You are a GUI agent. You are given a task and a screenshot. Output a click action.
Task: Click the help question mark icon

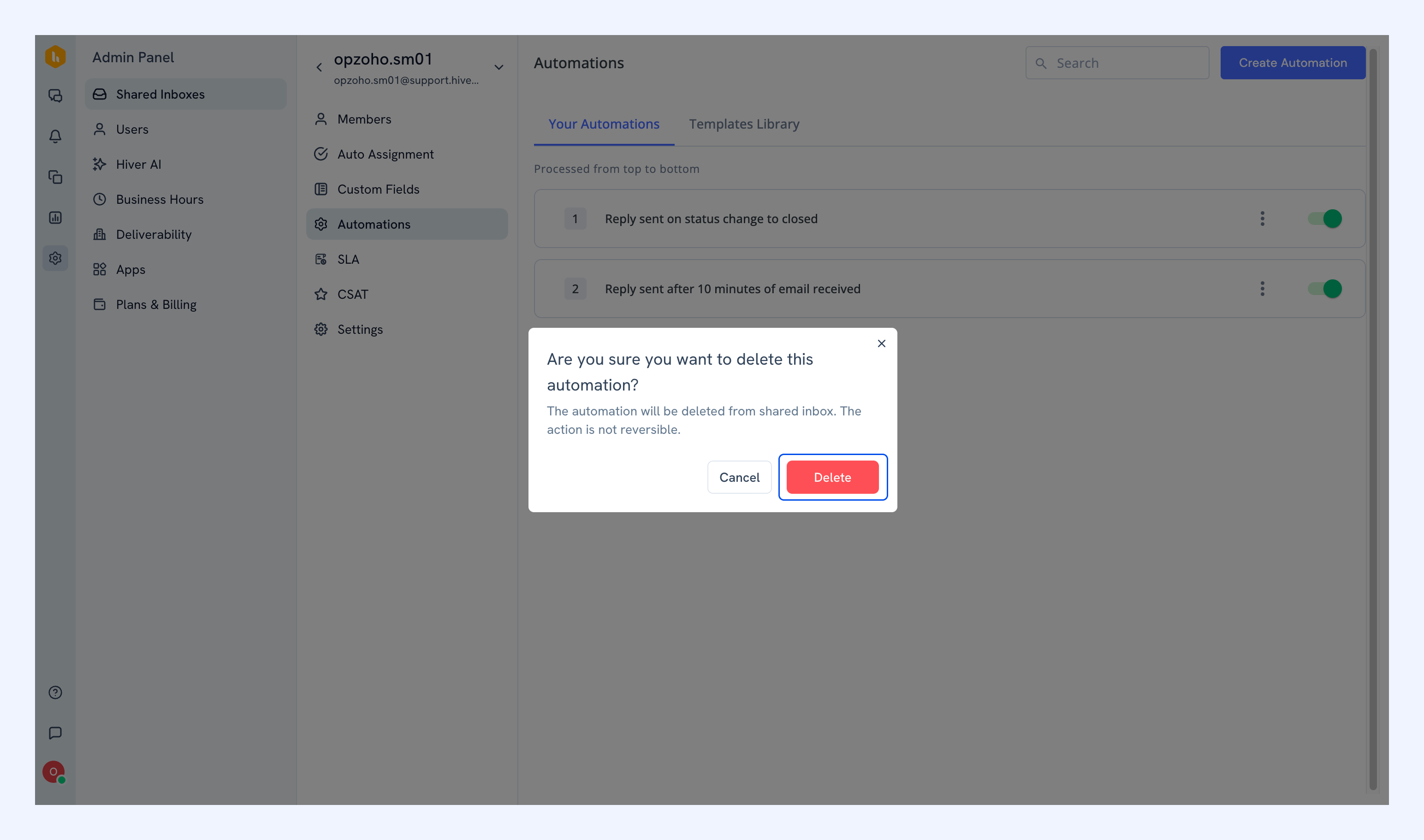tap(55, 692)
